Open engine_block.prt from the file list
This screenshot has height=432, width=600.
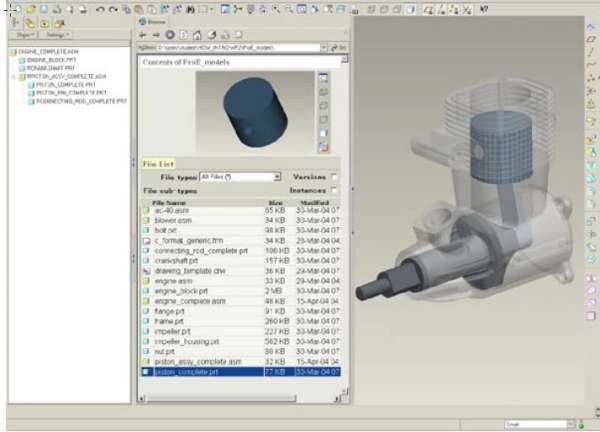[x=180, y=290]
